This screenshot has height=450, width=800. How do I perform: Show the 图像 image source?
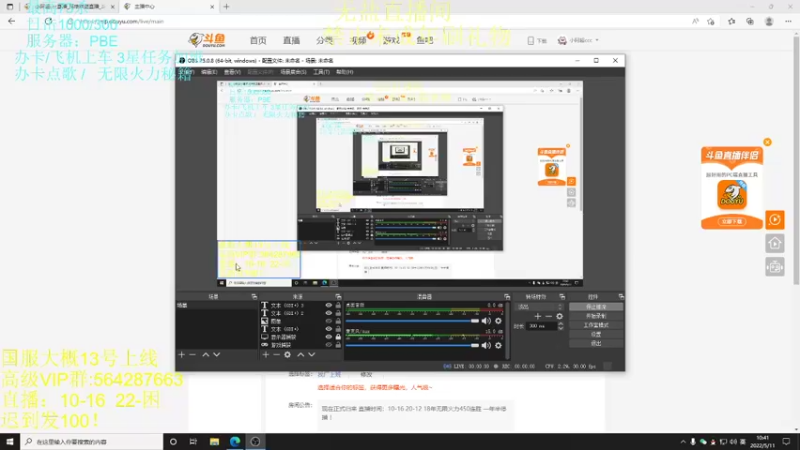pos(329,321)
